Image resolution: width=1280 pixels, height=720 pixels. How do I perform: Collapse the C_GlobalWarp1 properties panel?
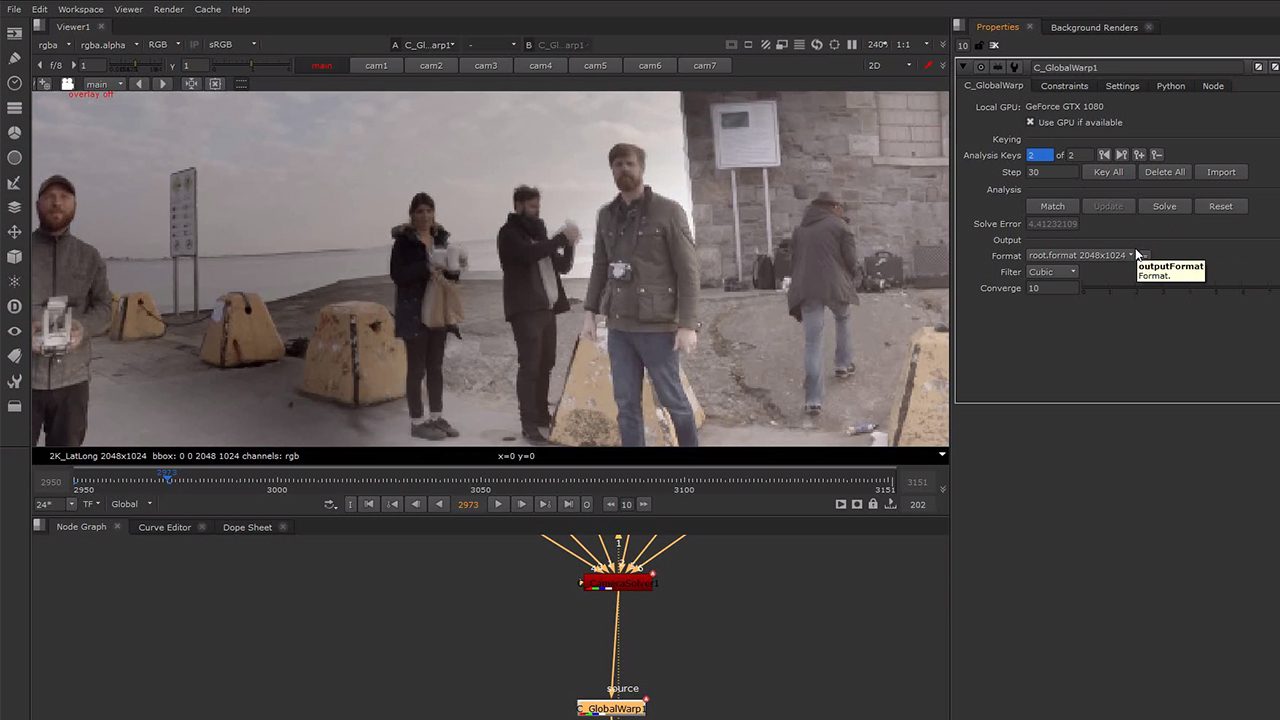point(964,67)
